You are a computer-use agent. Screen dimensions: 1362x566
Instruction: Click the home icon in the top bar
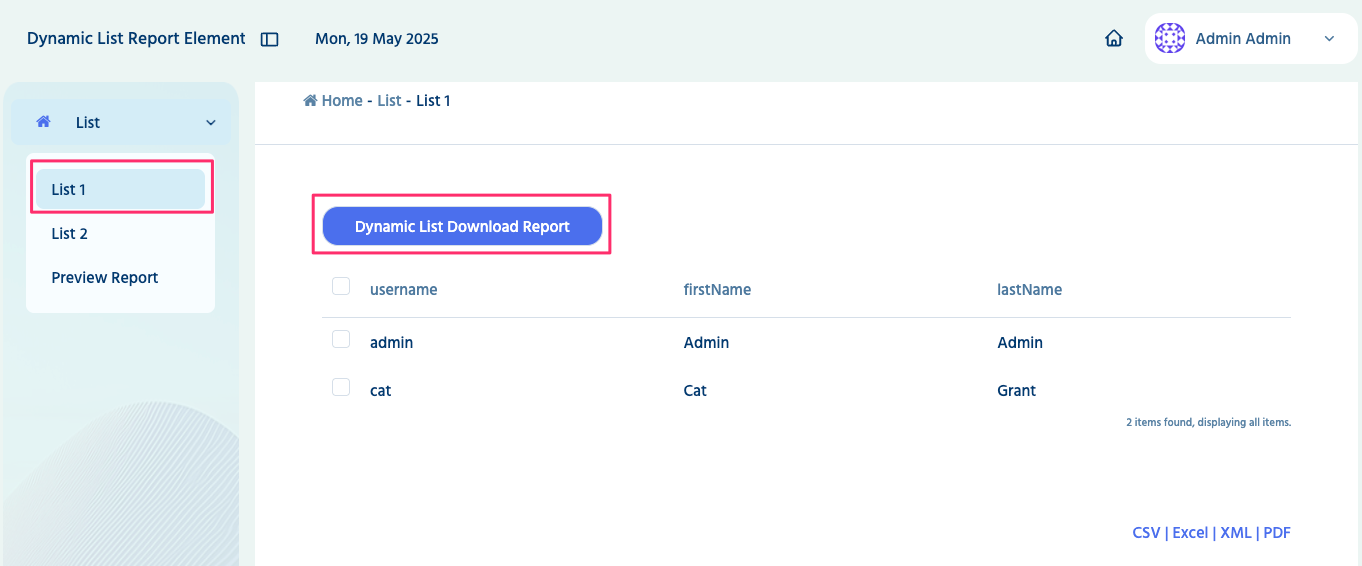[x=1114, y=39]
